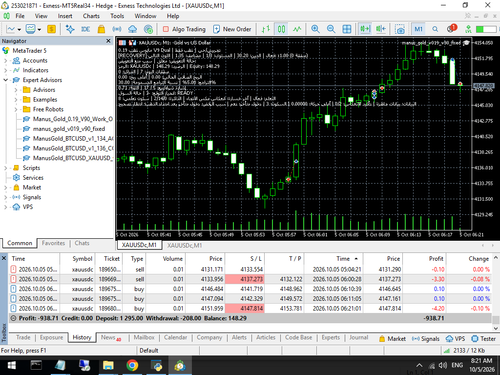The image size is (500, 375).
Task: Switch chart to line chart mode
Action: coord(297,29)
